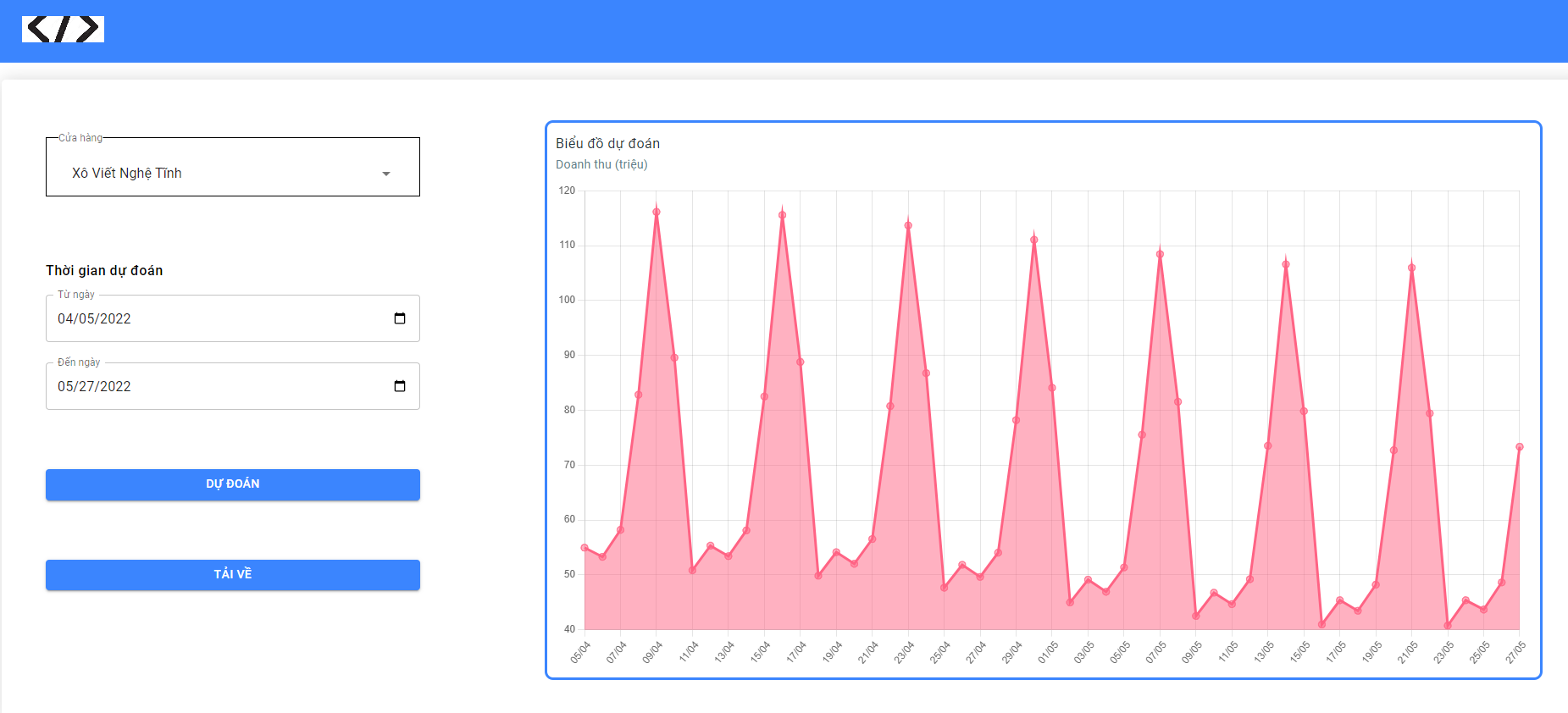The height and width of the screenshot is (713, 1568).
Task: Click the Từ ngày field label
Action: point(76,295)
